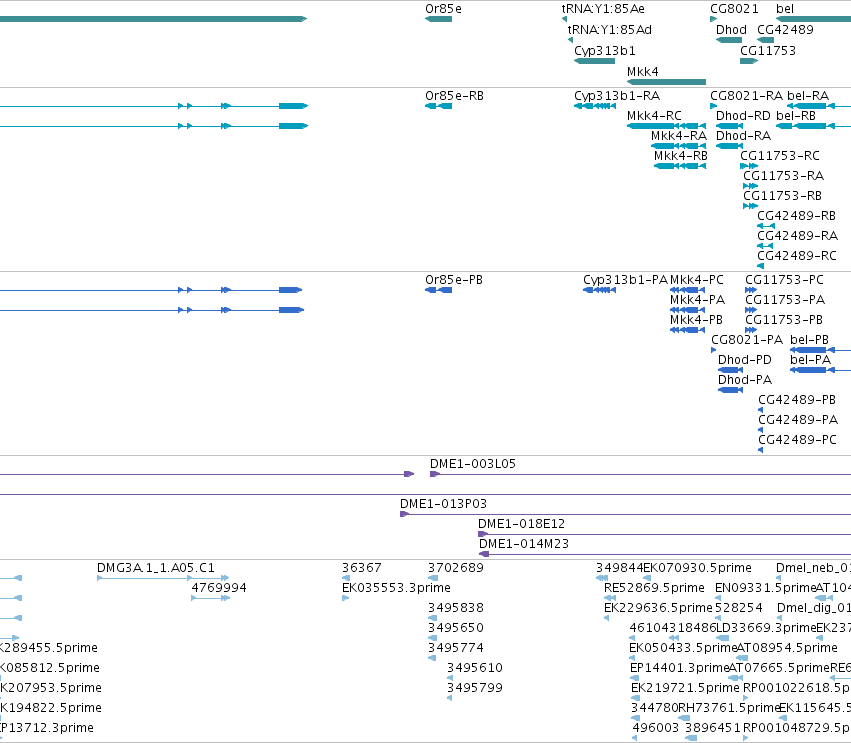Select the CG42489-PB protein label
The height and width of the screenshot is (743, 851).
click(x=797, y=401)
